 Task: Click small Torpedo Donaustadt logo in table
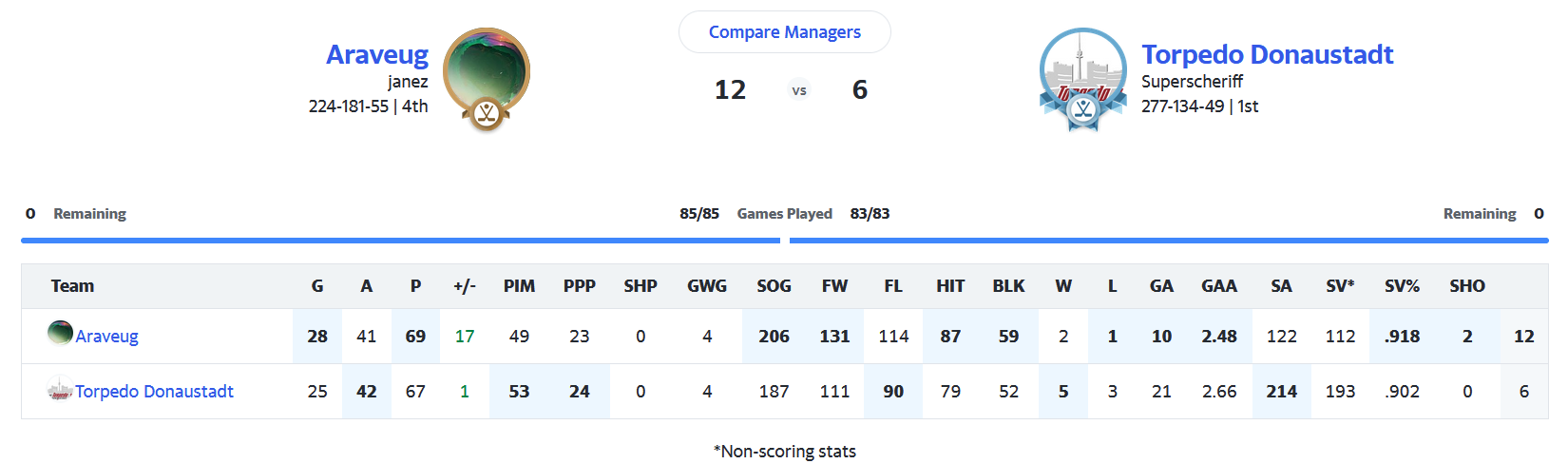(x=60, y=389)
